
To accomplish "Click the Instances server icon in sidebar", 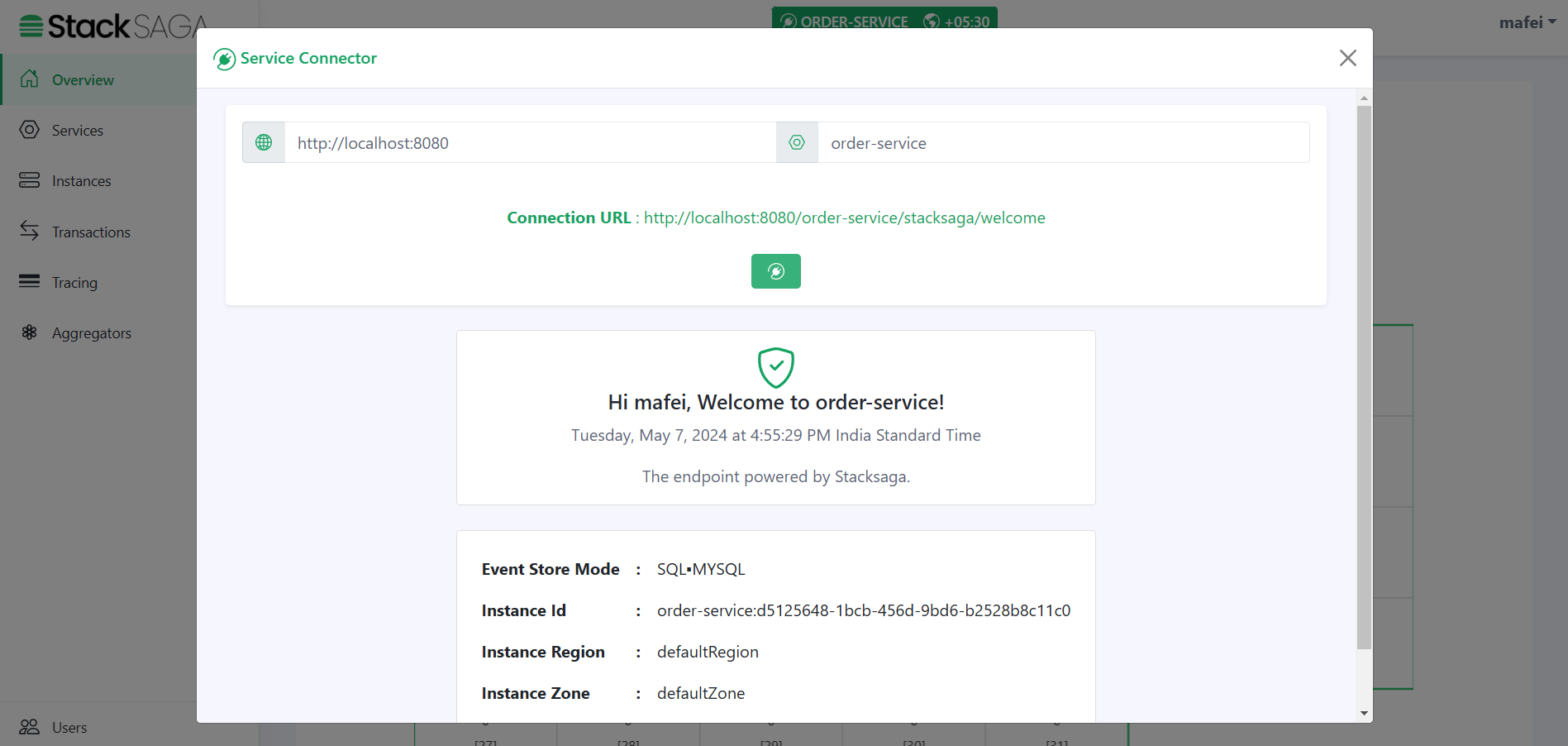I will (x=30, y=180).
